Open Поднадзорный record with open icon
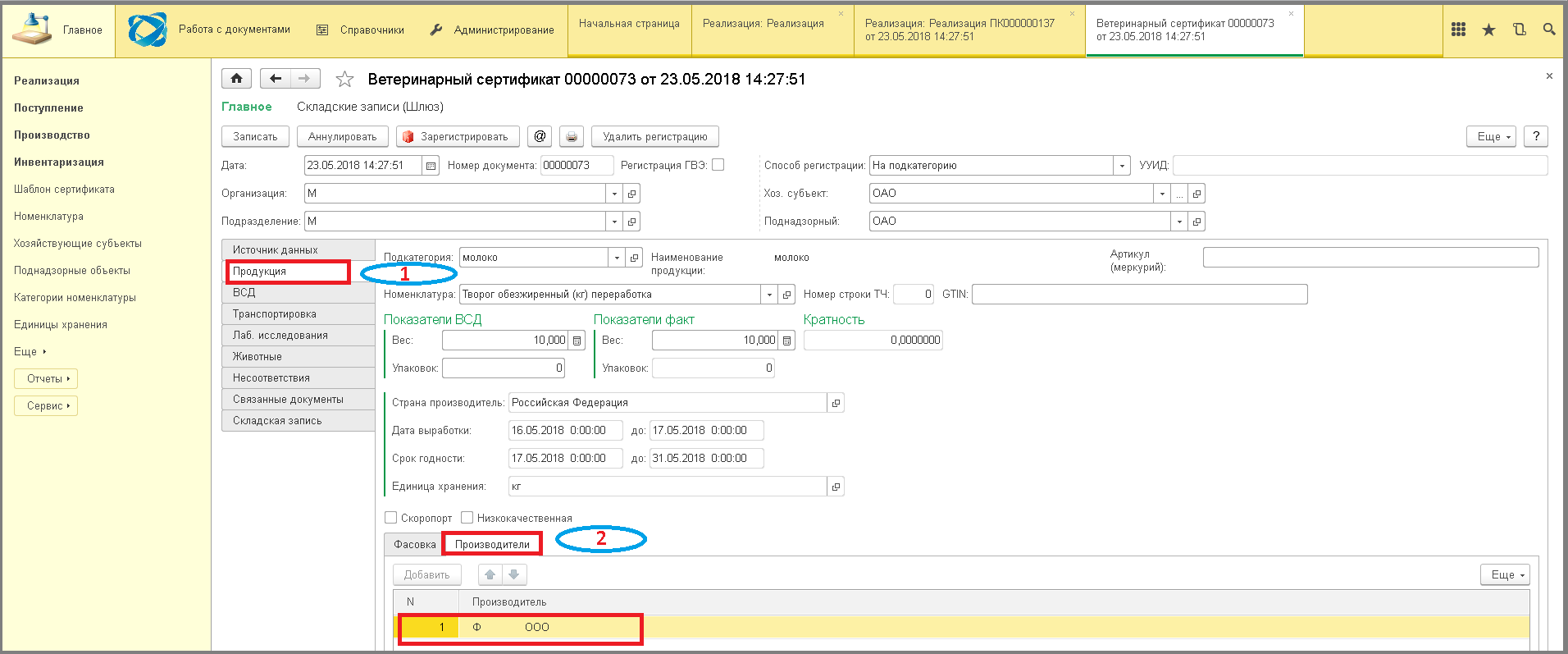This screenshot has width=1568, height=654. click(1197, 222)
